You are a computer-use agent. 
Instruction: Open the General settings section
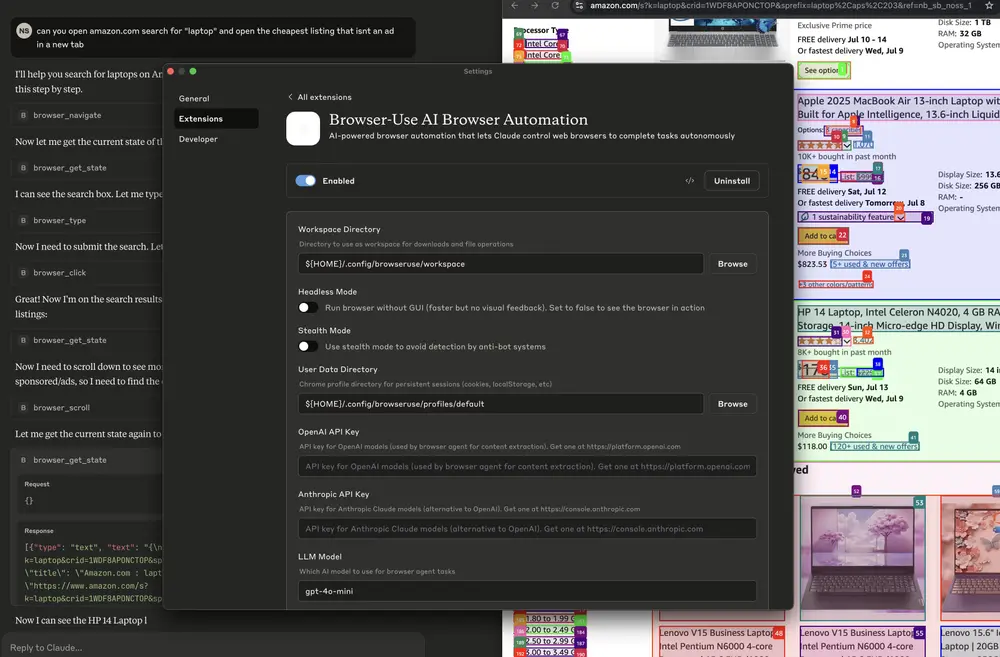[x=194, y=99]
